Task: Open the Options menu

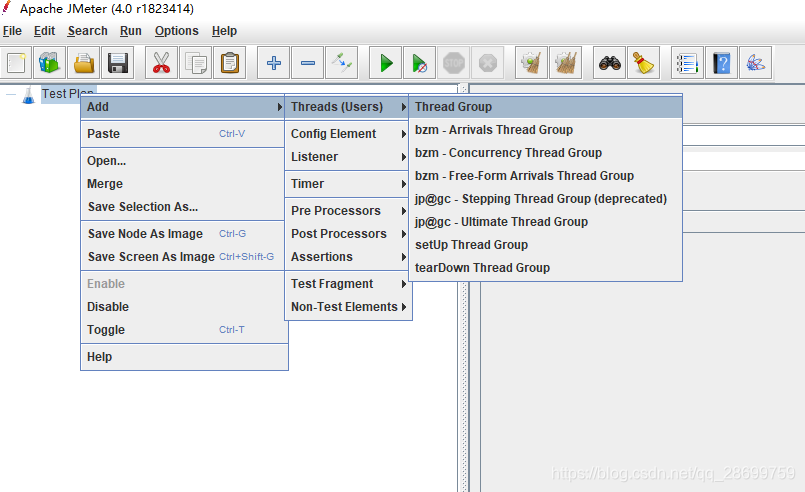Action: point(177,31)
